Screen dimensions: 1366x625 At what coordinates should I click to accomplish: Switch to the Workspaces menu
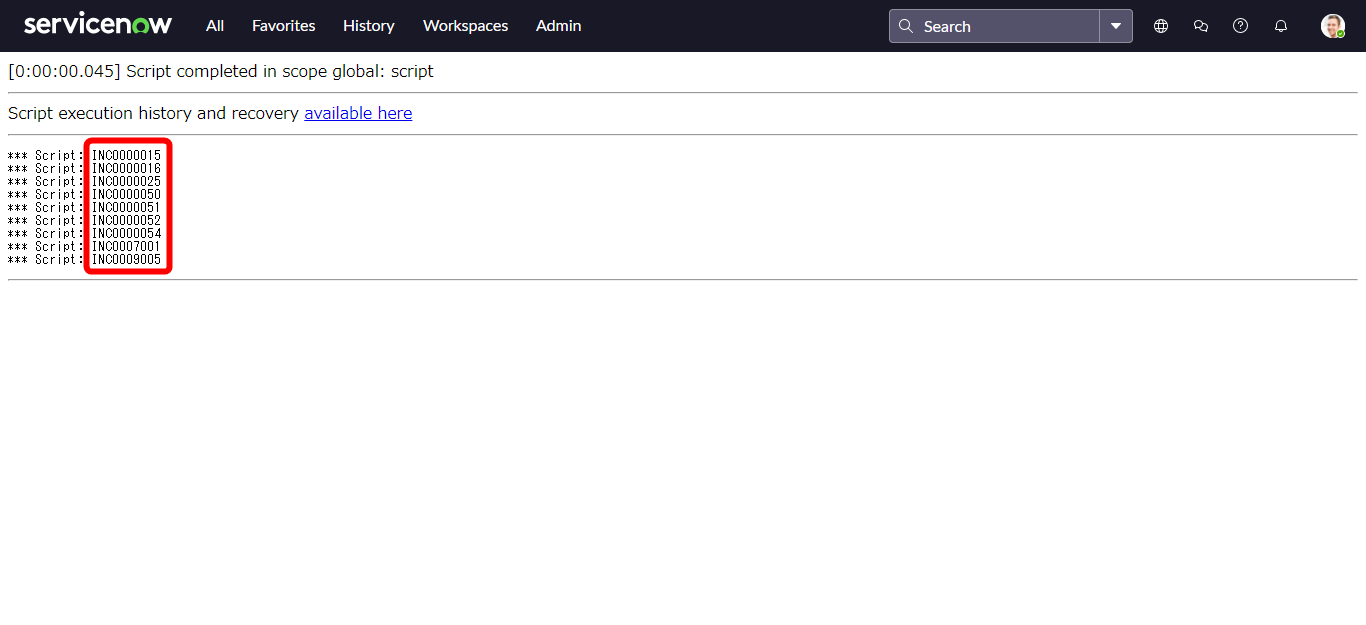465,26
